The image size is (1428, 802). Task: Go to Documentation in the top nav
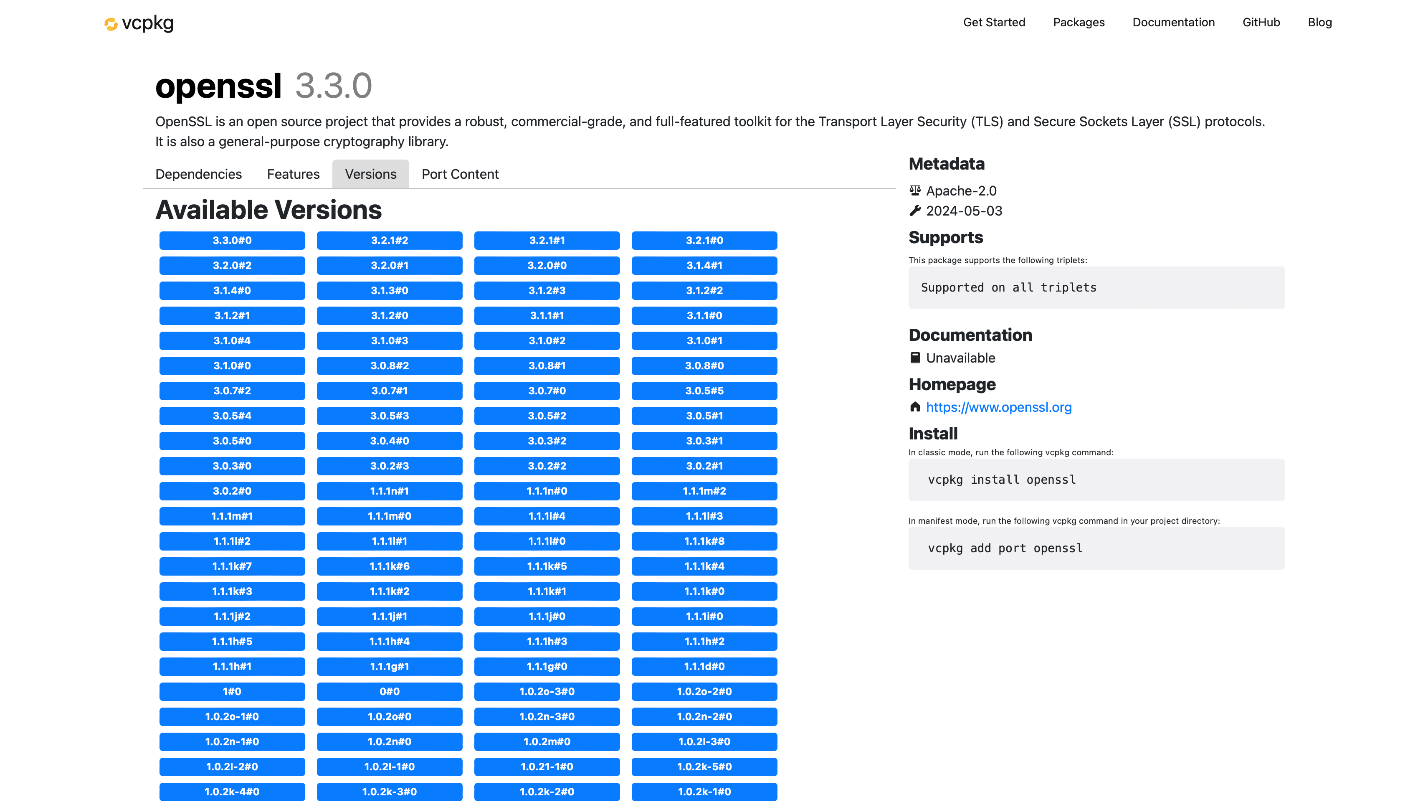(x=1174, y=22)
